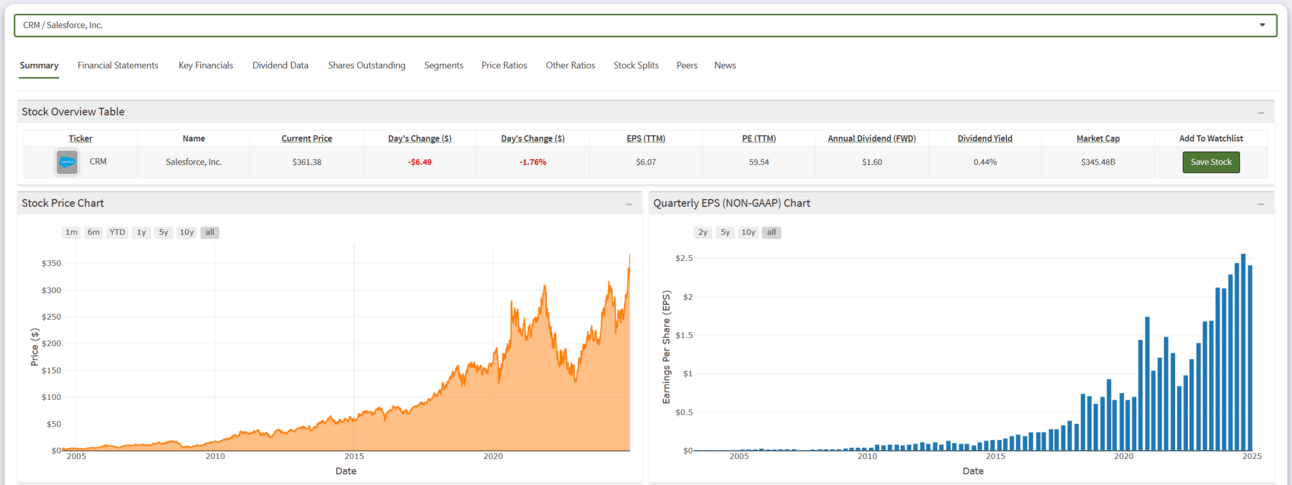This screenshot has width=1292, height=485.
Task: Switch to Financial Statements tab
Action: tap(118, 66)
